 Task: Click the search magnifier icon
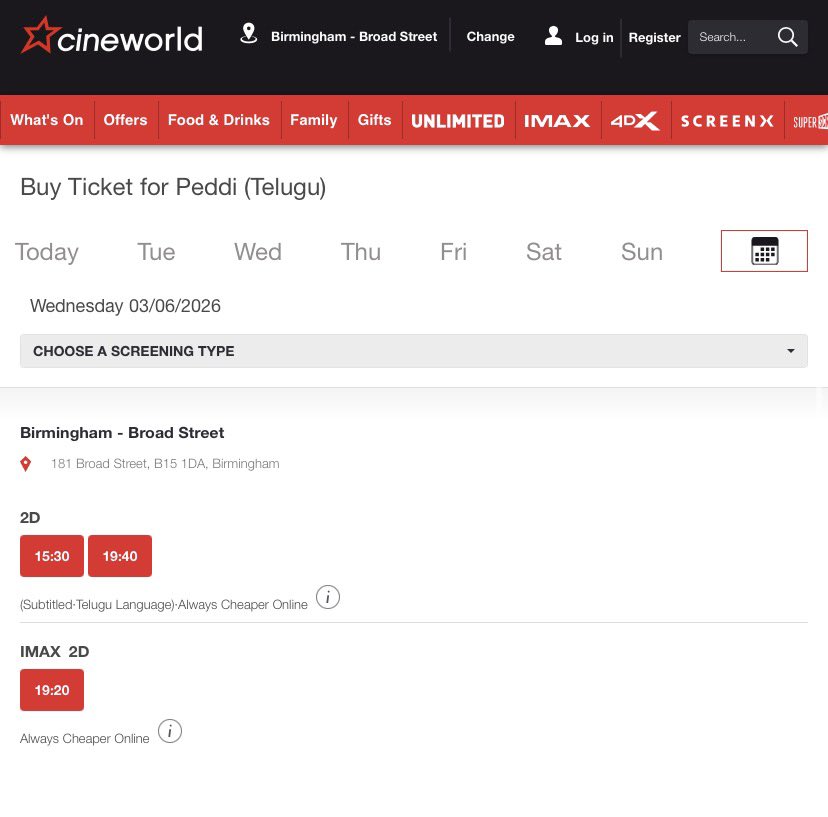point(787,37)
